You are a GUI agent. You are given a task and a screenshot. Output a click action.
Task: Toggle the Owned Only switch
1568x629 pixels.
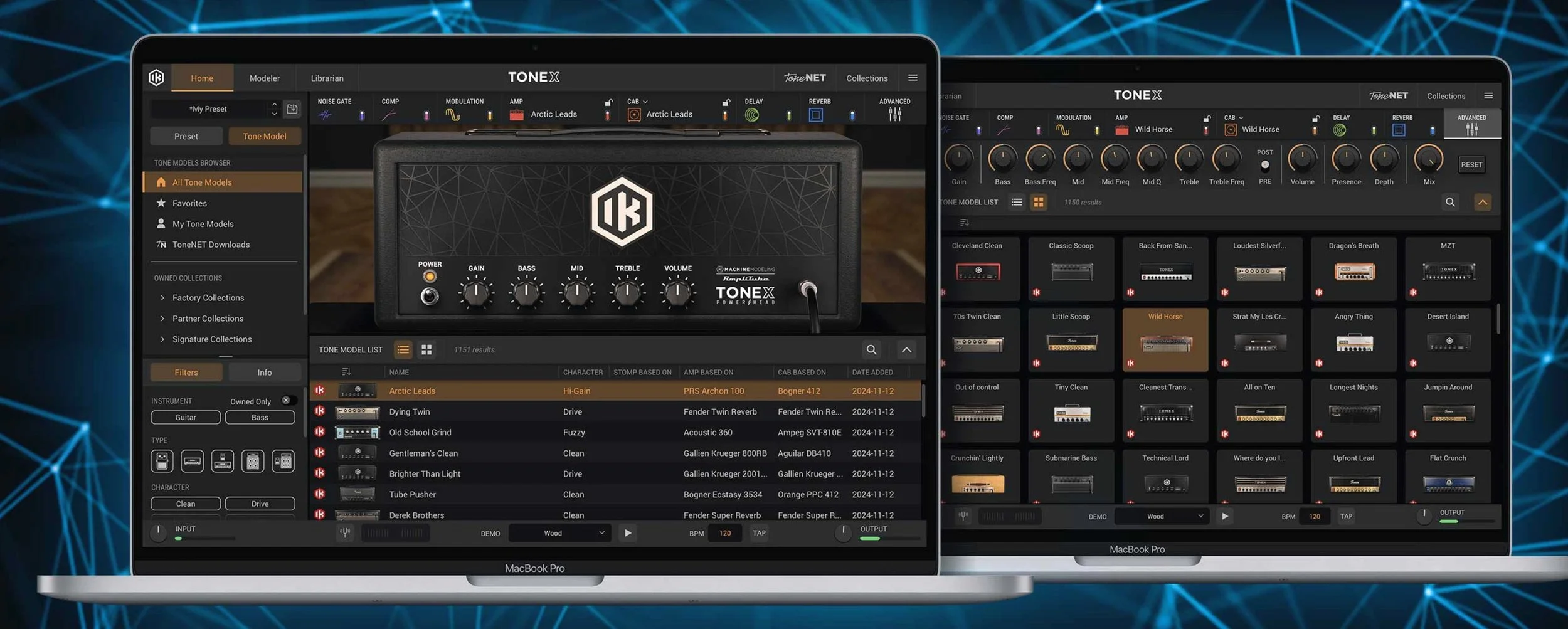tap(288, 401)
